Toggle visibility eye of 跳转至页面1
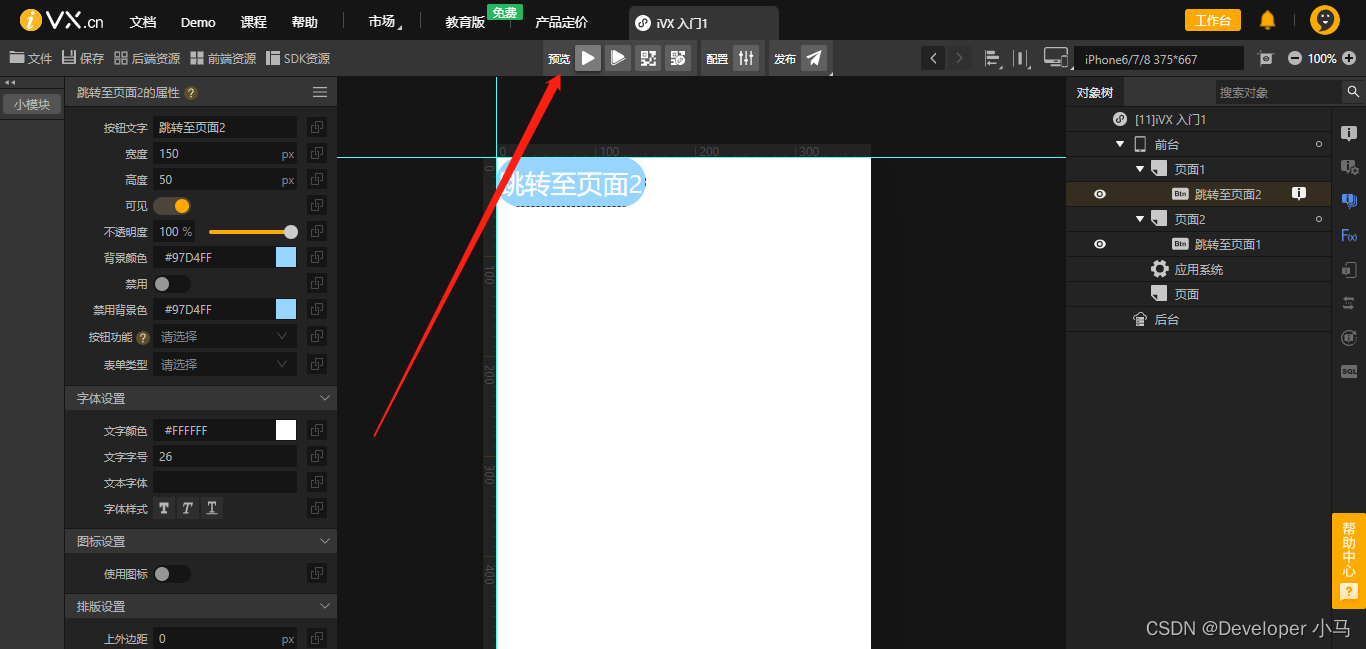The height and width of the screenshot is (649, 1366). [1100, 244]
